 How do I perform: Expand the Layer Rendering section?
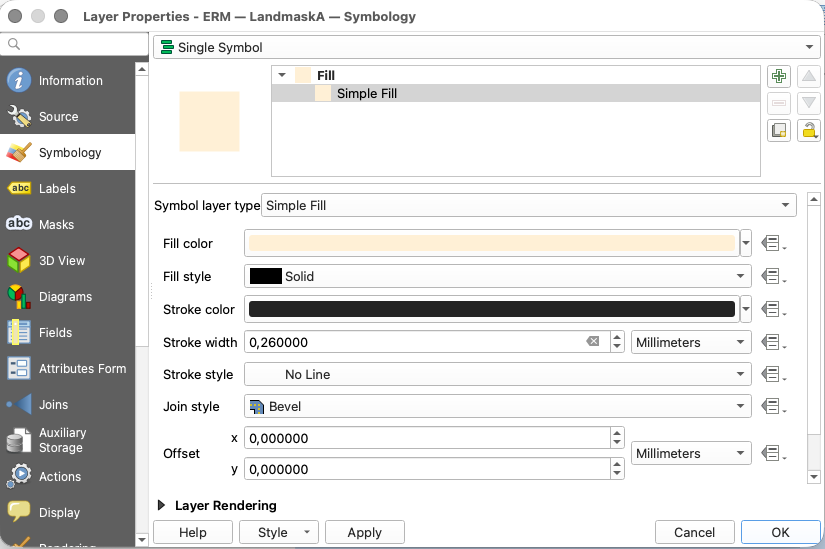click(x=162, y=506)
